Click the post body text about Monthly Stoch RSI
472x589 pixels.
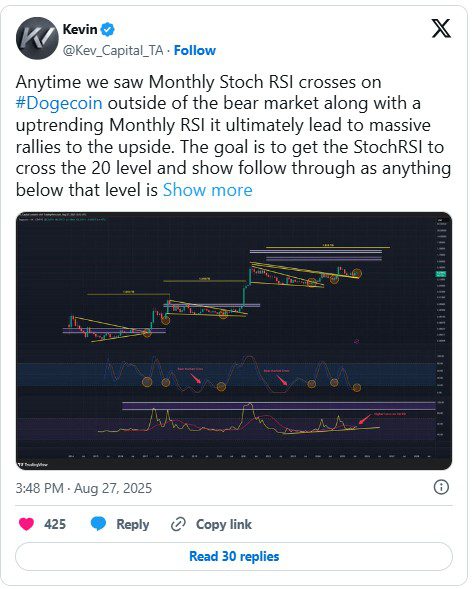coord(233,136)
